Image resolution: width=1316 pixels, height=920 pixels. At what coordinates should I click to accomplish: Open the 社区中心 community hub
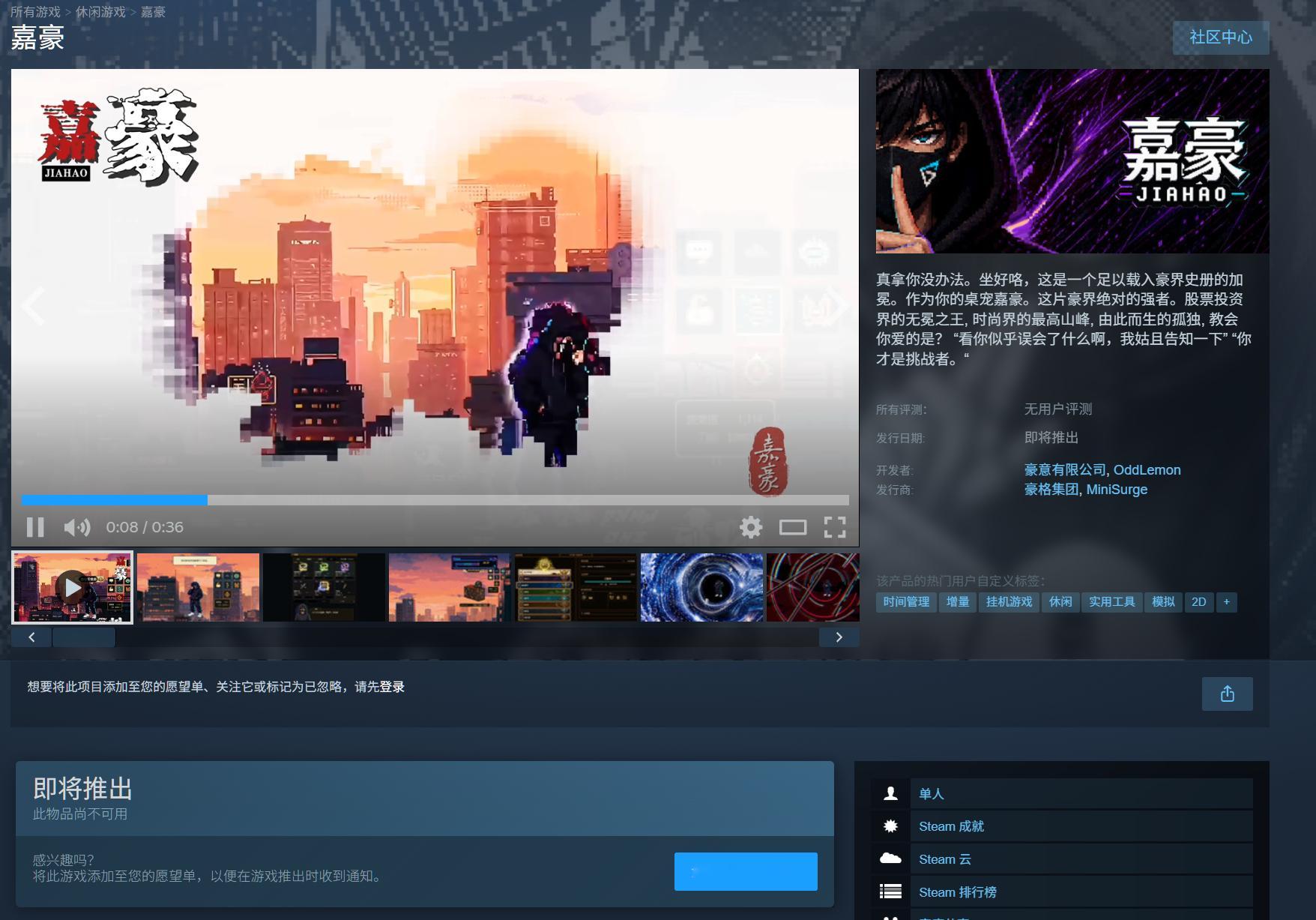coord(1221,37)
